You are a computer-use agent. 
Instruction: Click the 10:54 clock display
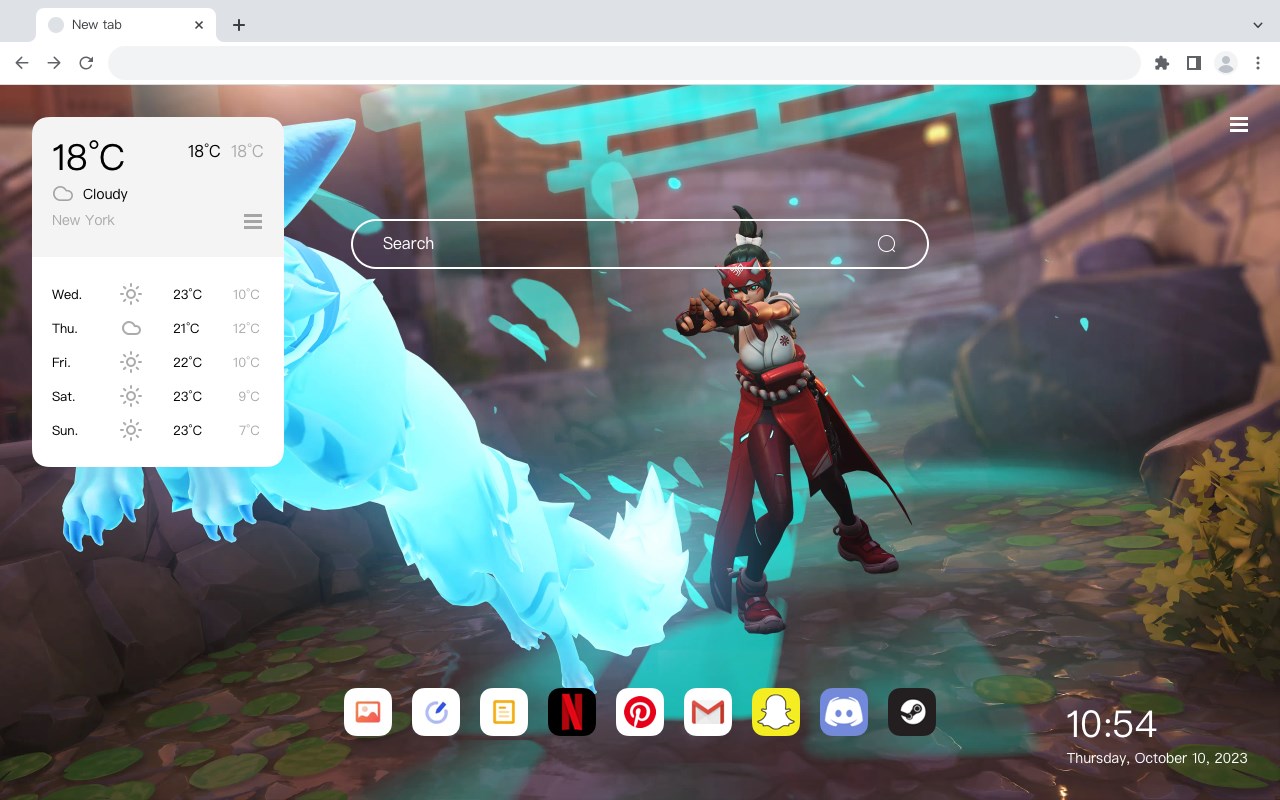click(x=1111, y=724)
